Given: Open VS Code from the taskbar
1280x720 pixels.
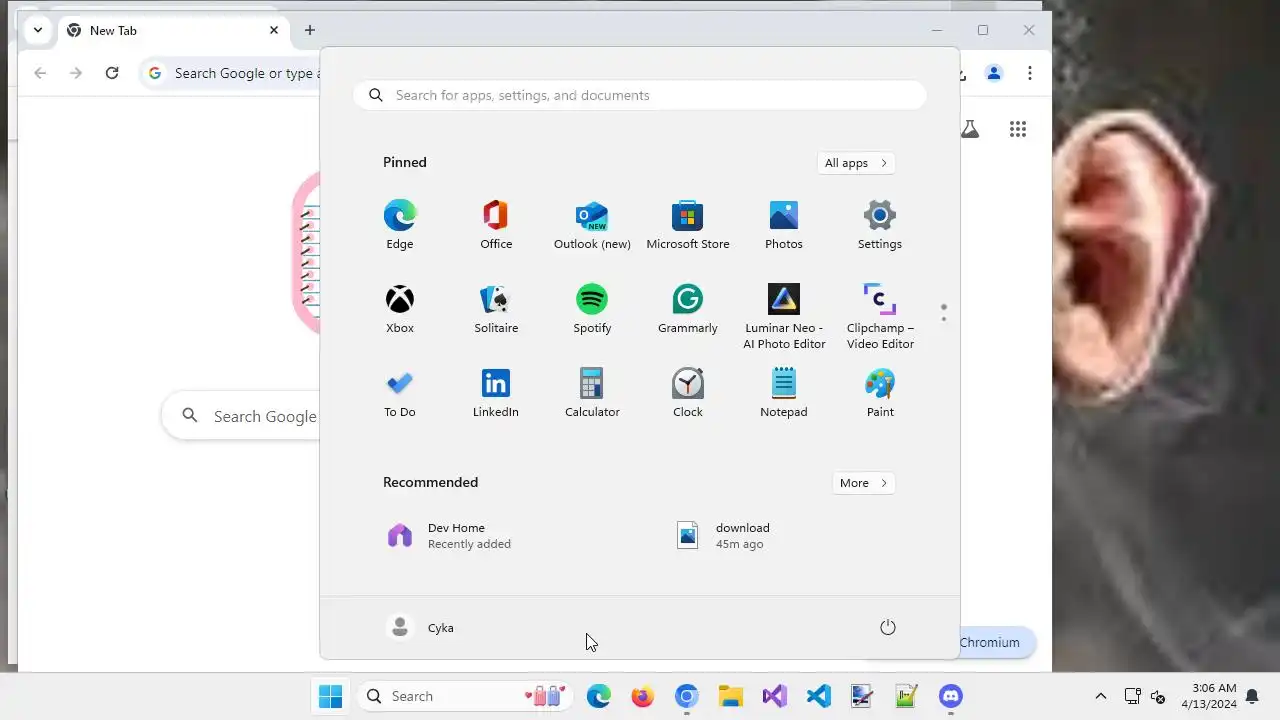Looking at the screenshot, I should [818, 696].
